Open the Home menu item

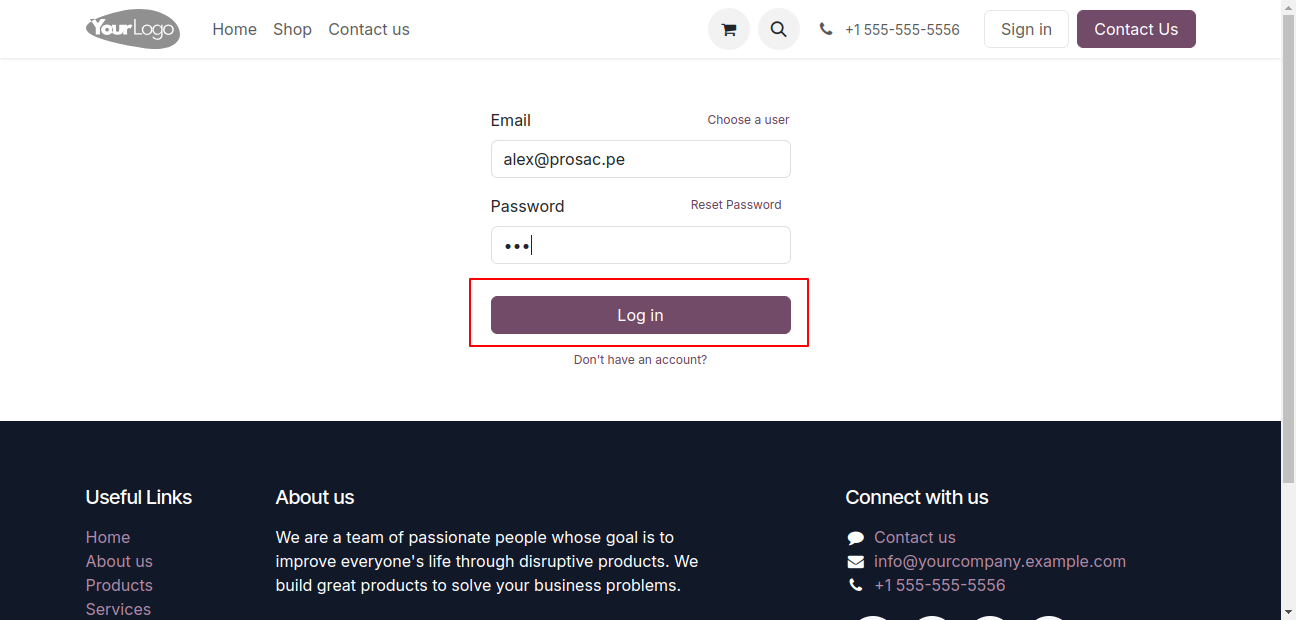click(x=235, y=29)
